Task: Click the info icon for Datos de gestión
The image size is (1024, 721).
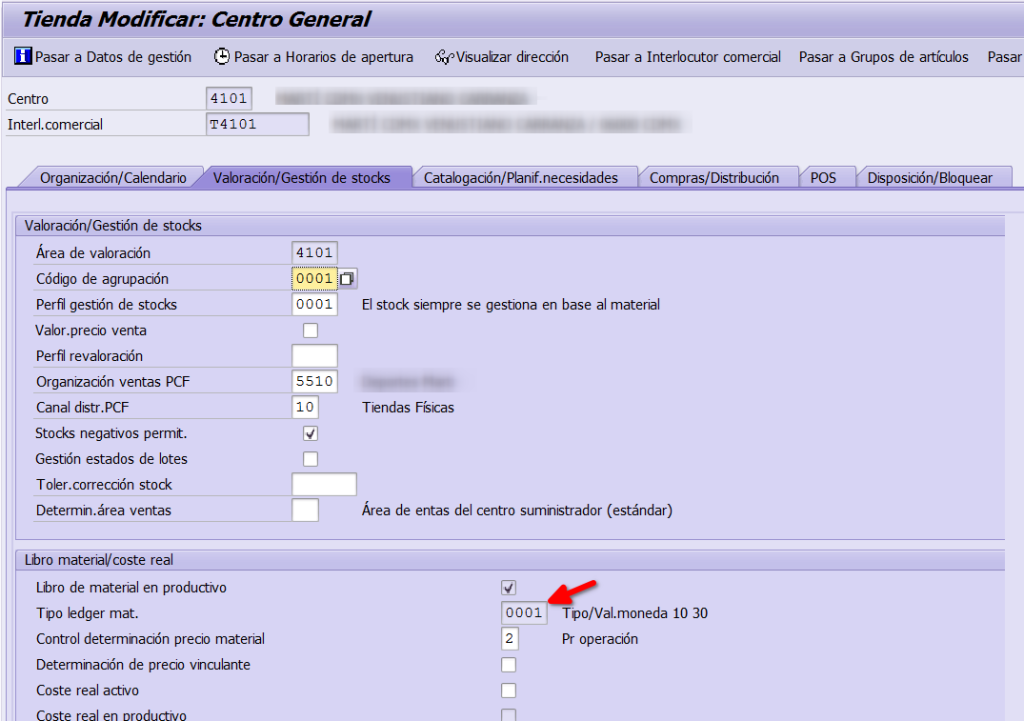Action: (23, 57)
